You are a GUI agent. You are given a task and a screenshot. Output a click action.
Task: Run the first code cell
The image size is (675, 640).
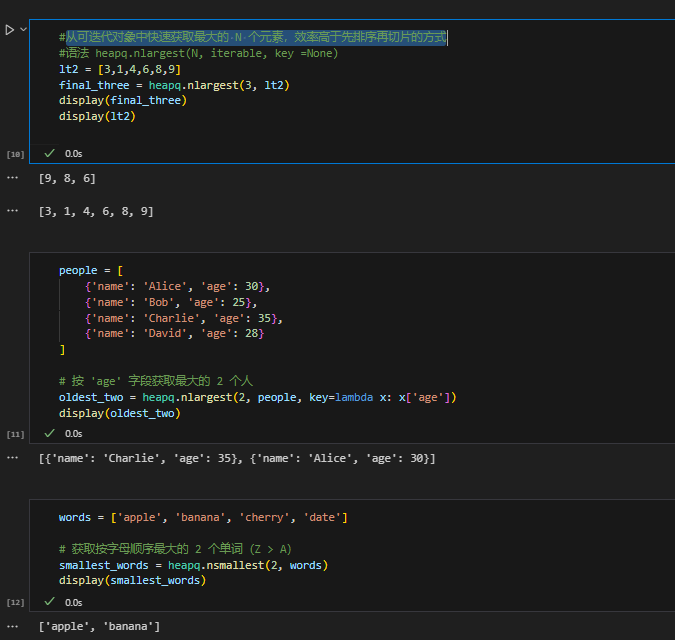click(9, 30)
